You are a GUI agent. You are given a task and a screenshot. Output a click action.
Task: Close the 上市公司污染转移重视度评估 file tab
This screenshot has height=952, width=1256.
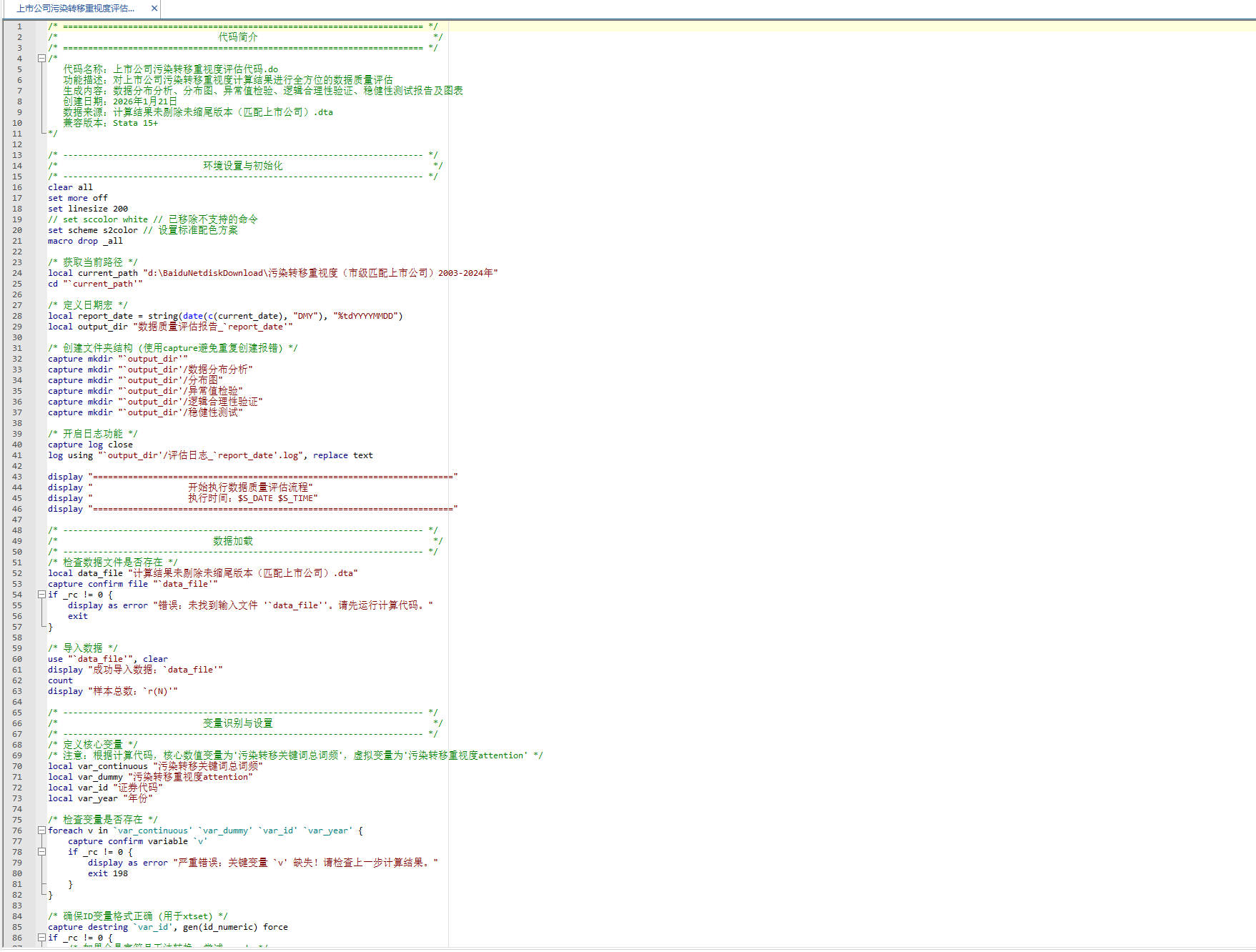coord(154,9)
